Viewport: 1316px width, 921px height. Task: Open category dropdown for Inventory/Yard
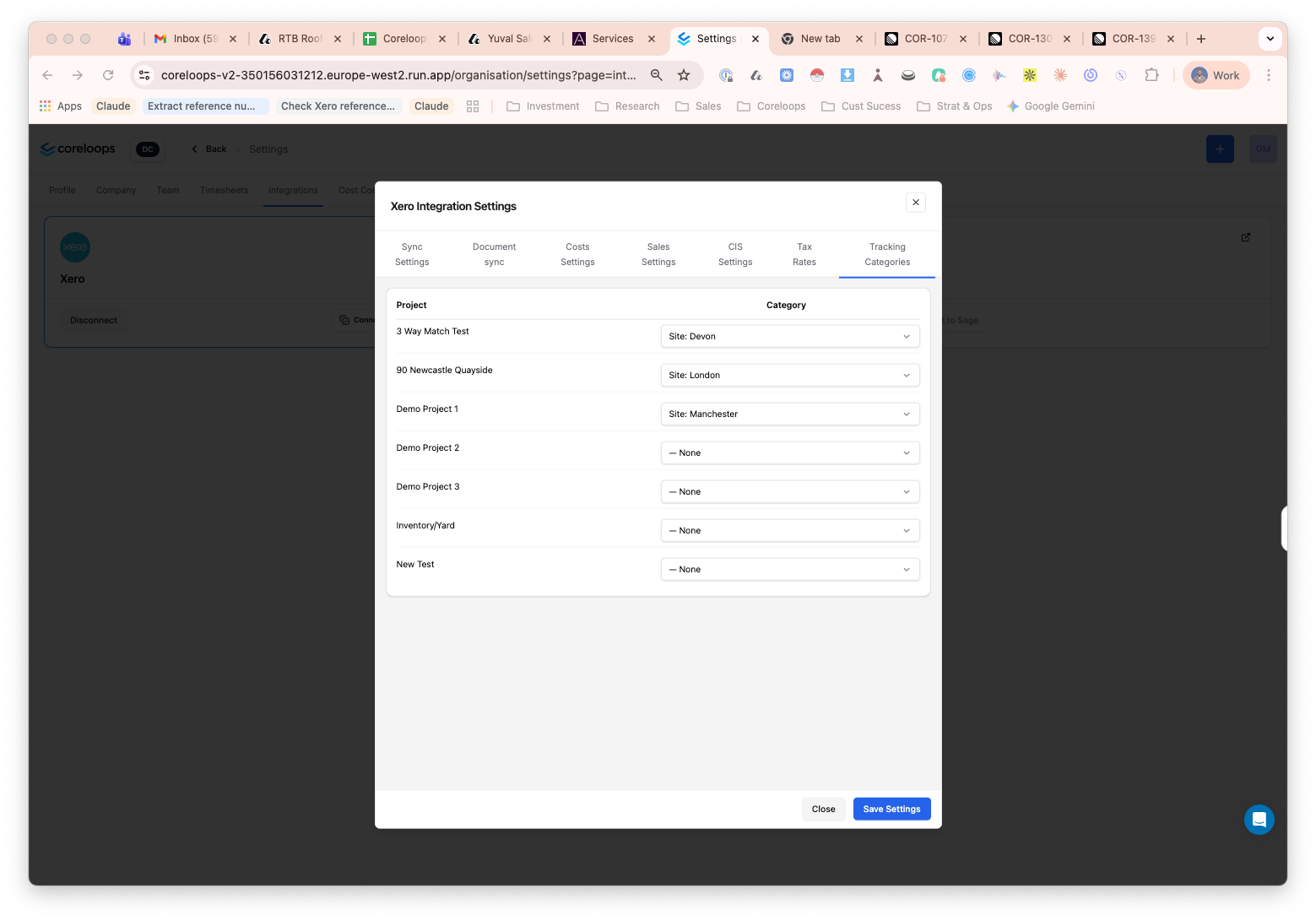[790, 530]
